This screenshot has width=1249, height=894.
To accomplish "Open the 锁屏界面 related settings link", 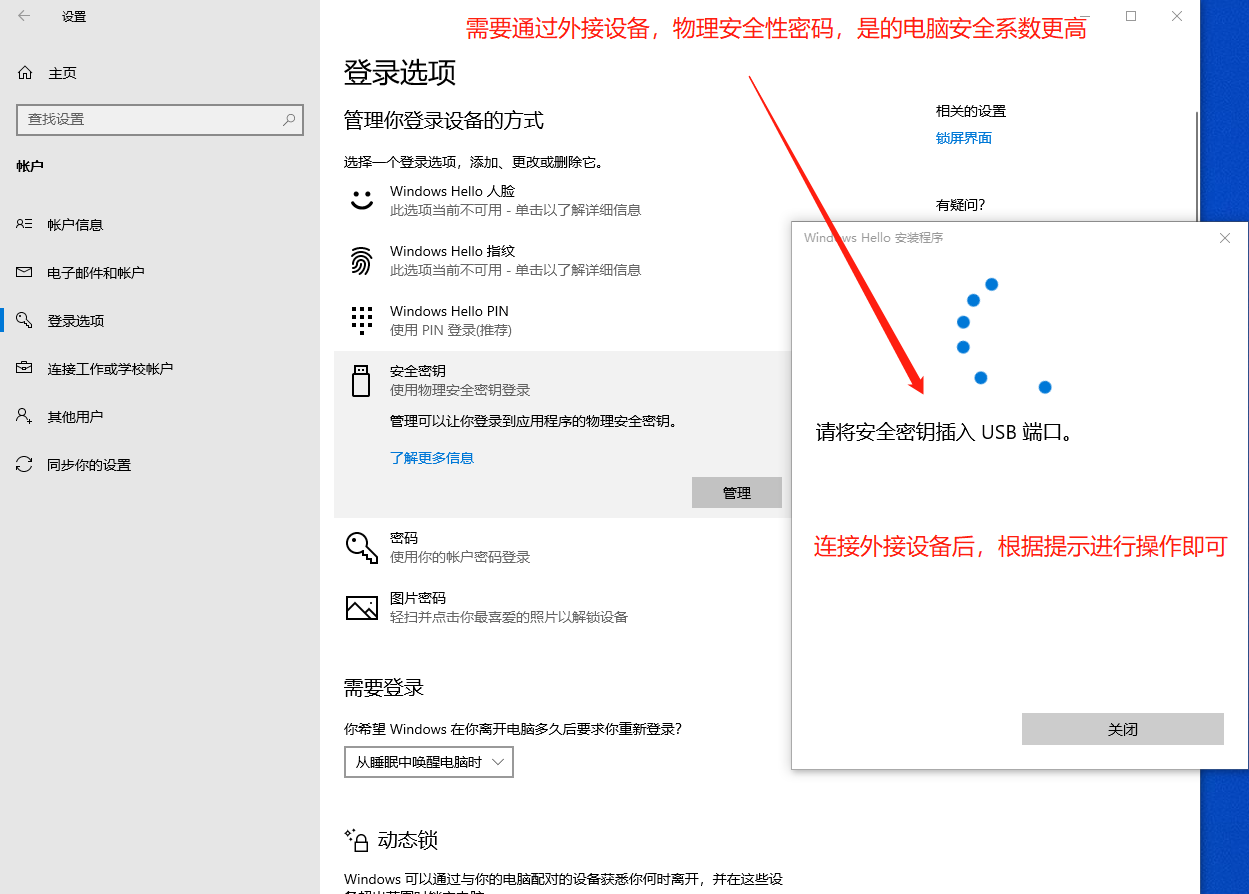I will [963, 137].
